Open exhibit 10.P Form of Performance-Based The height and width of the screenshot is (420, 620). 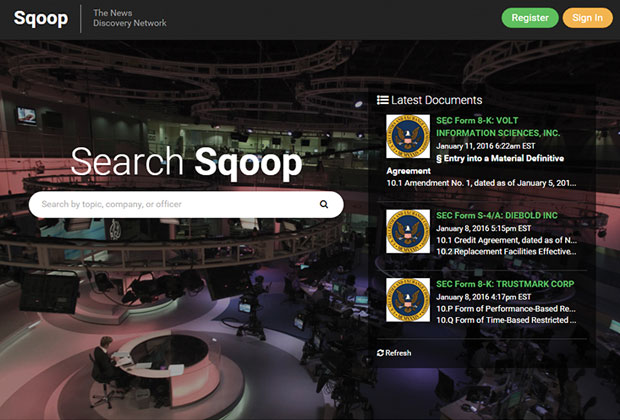pos(506,309)
